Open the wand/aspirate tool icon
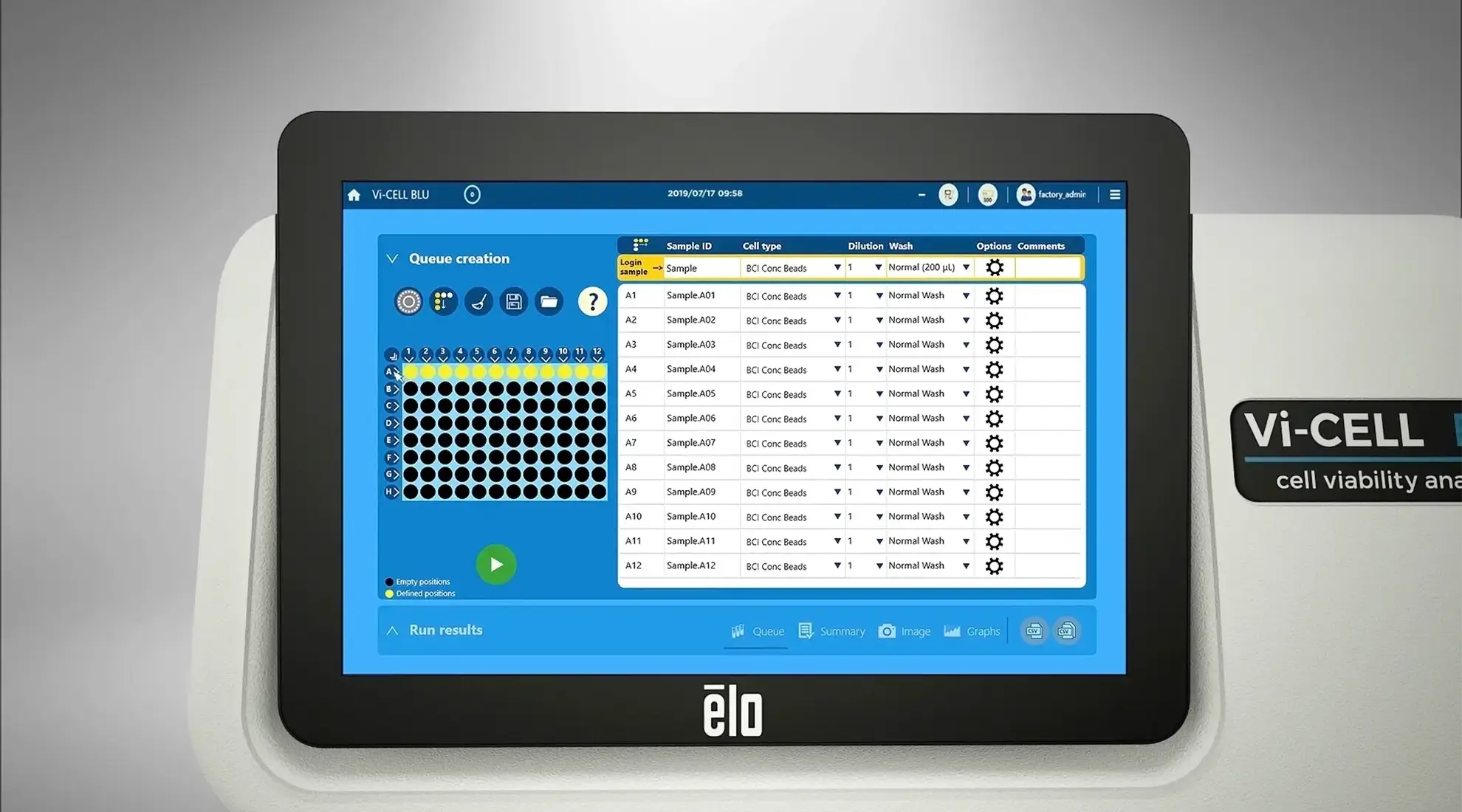The image size is (1462, 812). click(x=478, y=302)
